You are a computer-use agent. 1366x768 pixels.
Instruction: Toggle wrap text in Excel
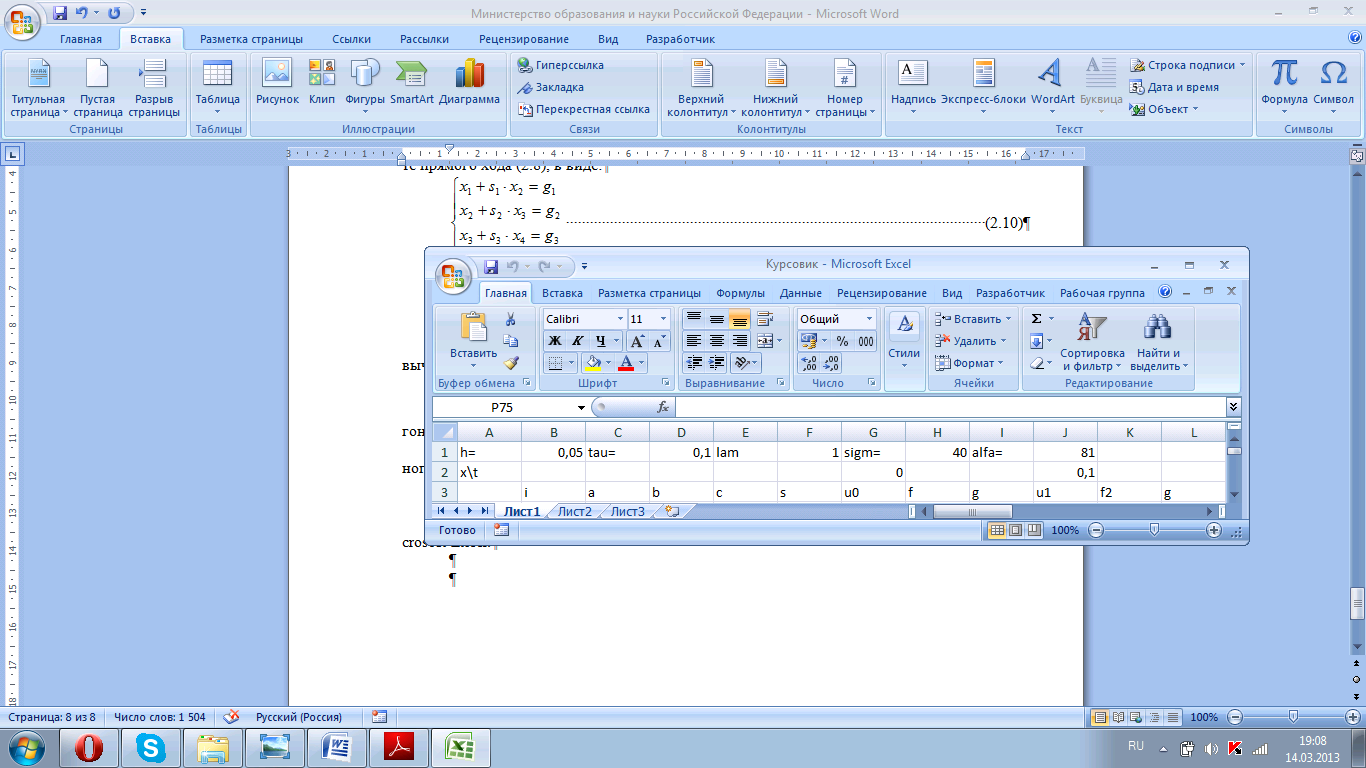tap(766, 319)
